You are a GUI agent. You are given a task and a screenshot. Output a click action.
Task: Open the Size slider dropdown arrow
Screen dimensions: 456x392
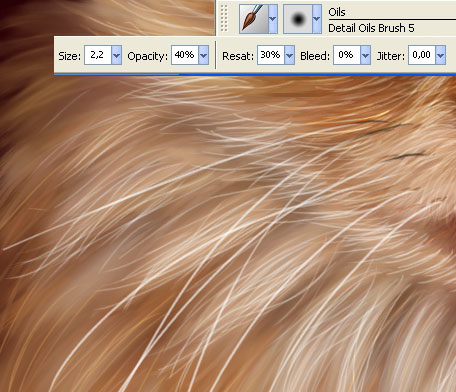[x=117, y=55]
